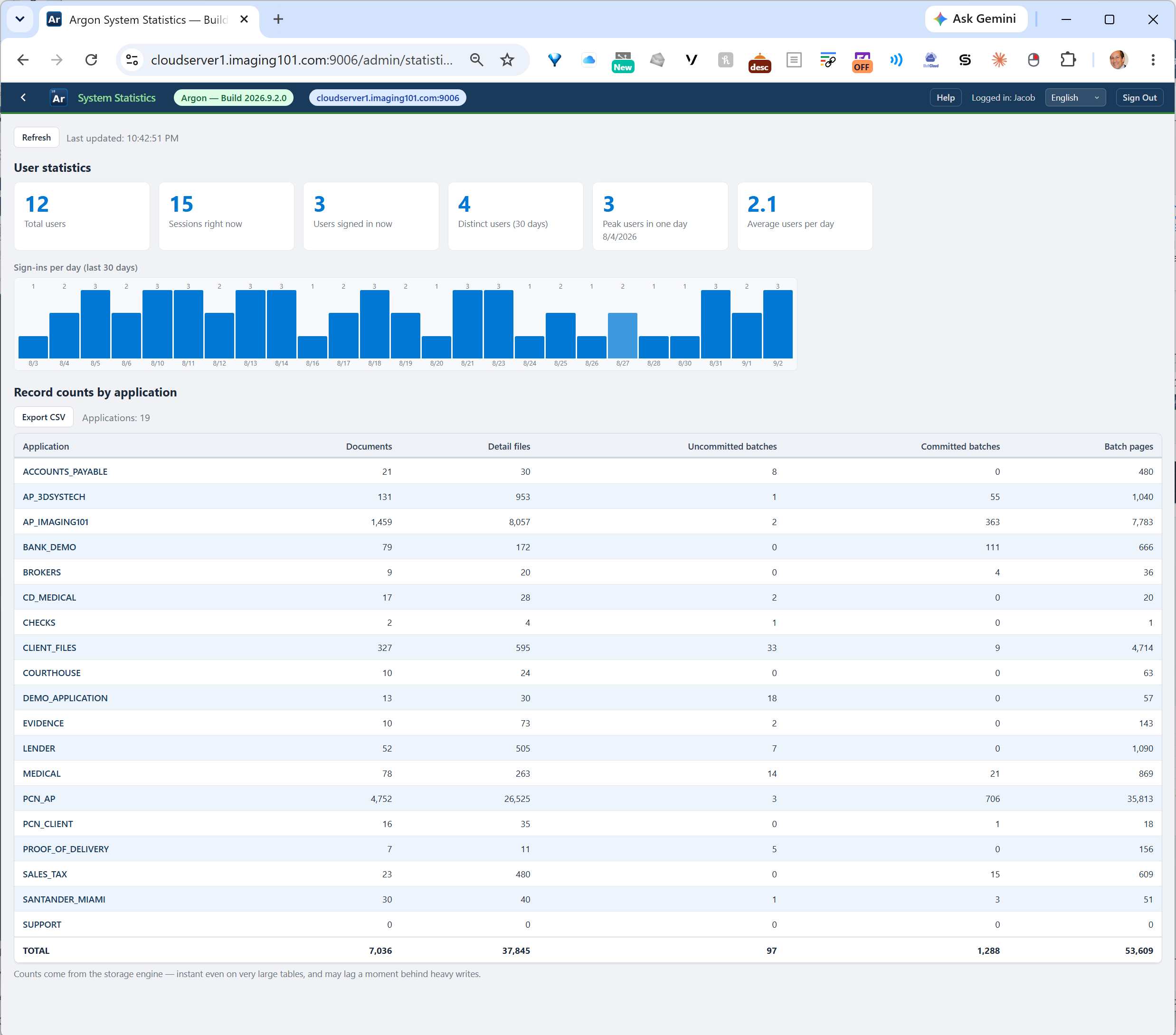
Task: Click the Batch pages column header
Action: 1128,446
